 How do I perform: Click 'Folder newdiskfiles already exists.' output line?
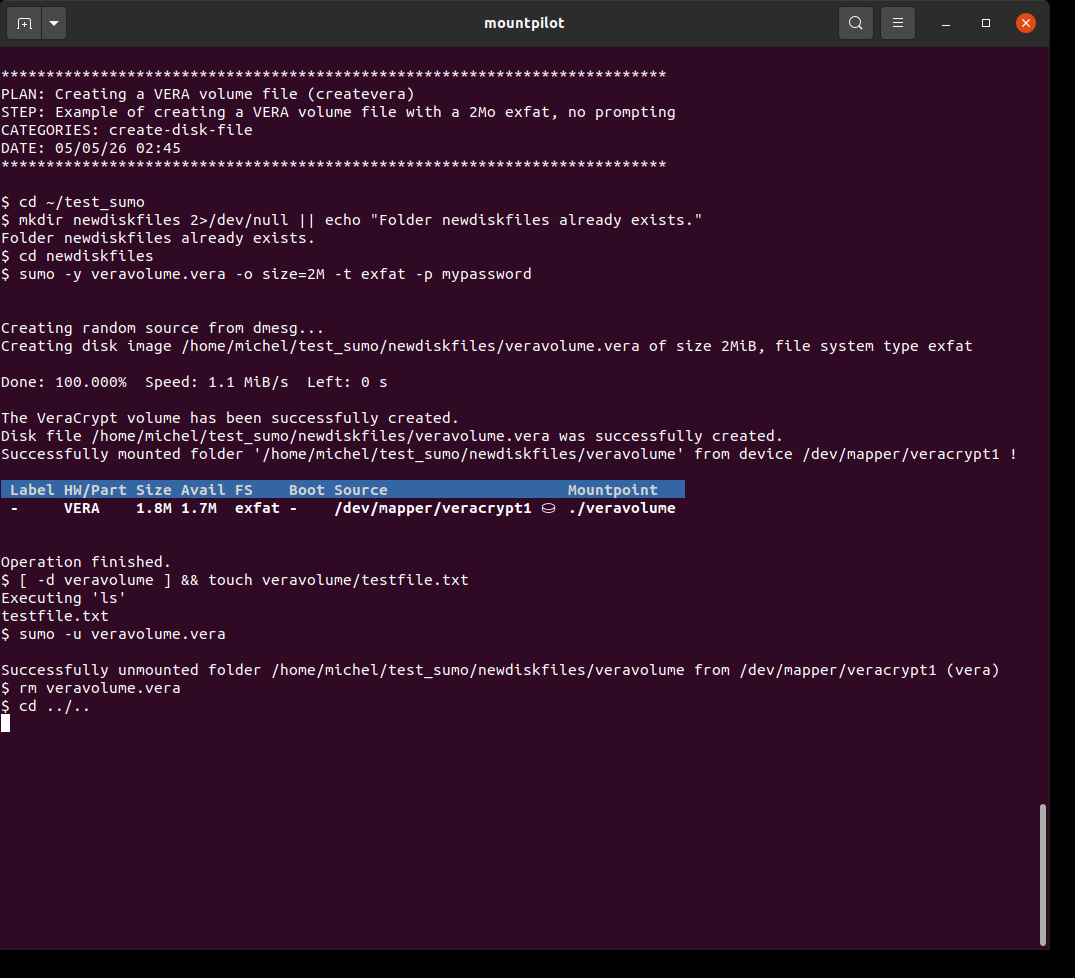tap(158, 238)
